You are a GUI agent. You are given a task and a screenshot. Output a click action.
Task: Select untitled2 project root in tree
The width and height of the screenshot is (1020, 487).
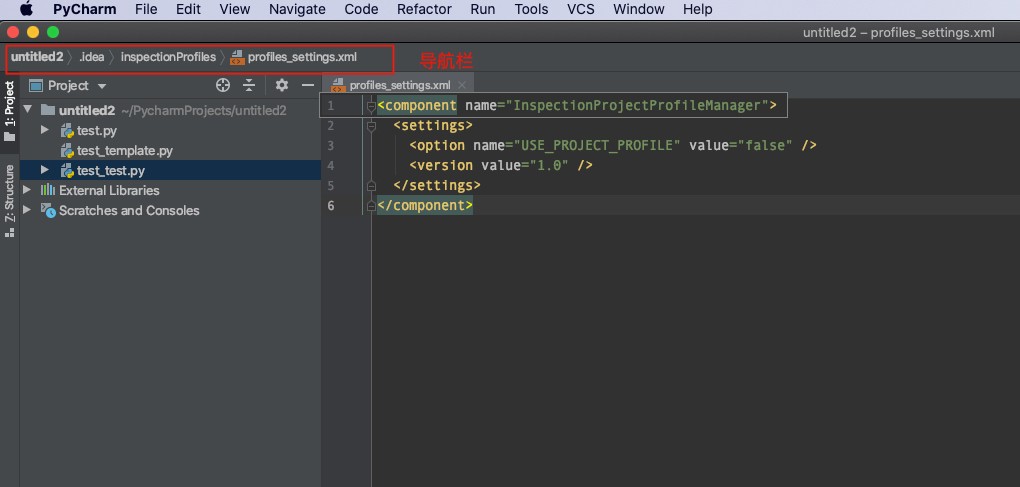tap(87, 111)
